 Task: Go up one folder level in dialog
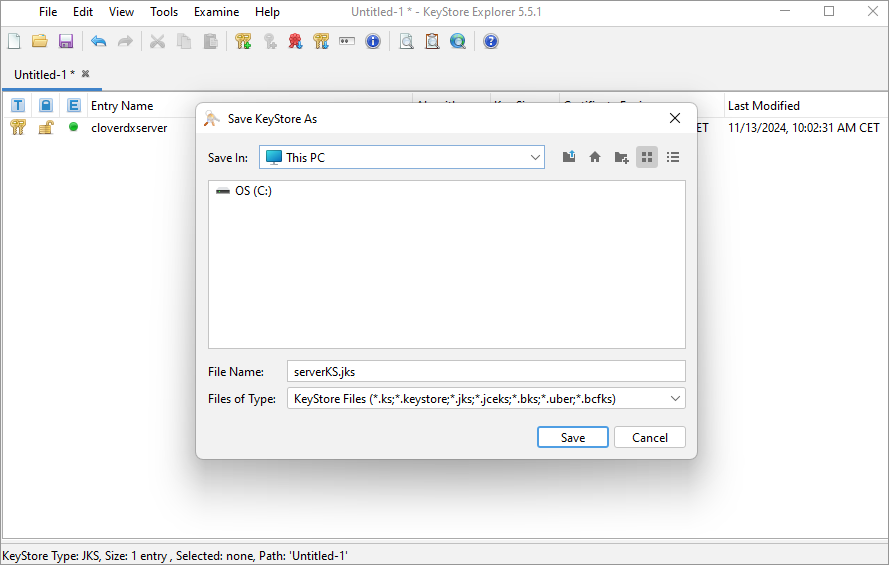pyautogui.click(x=569, y=157)
